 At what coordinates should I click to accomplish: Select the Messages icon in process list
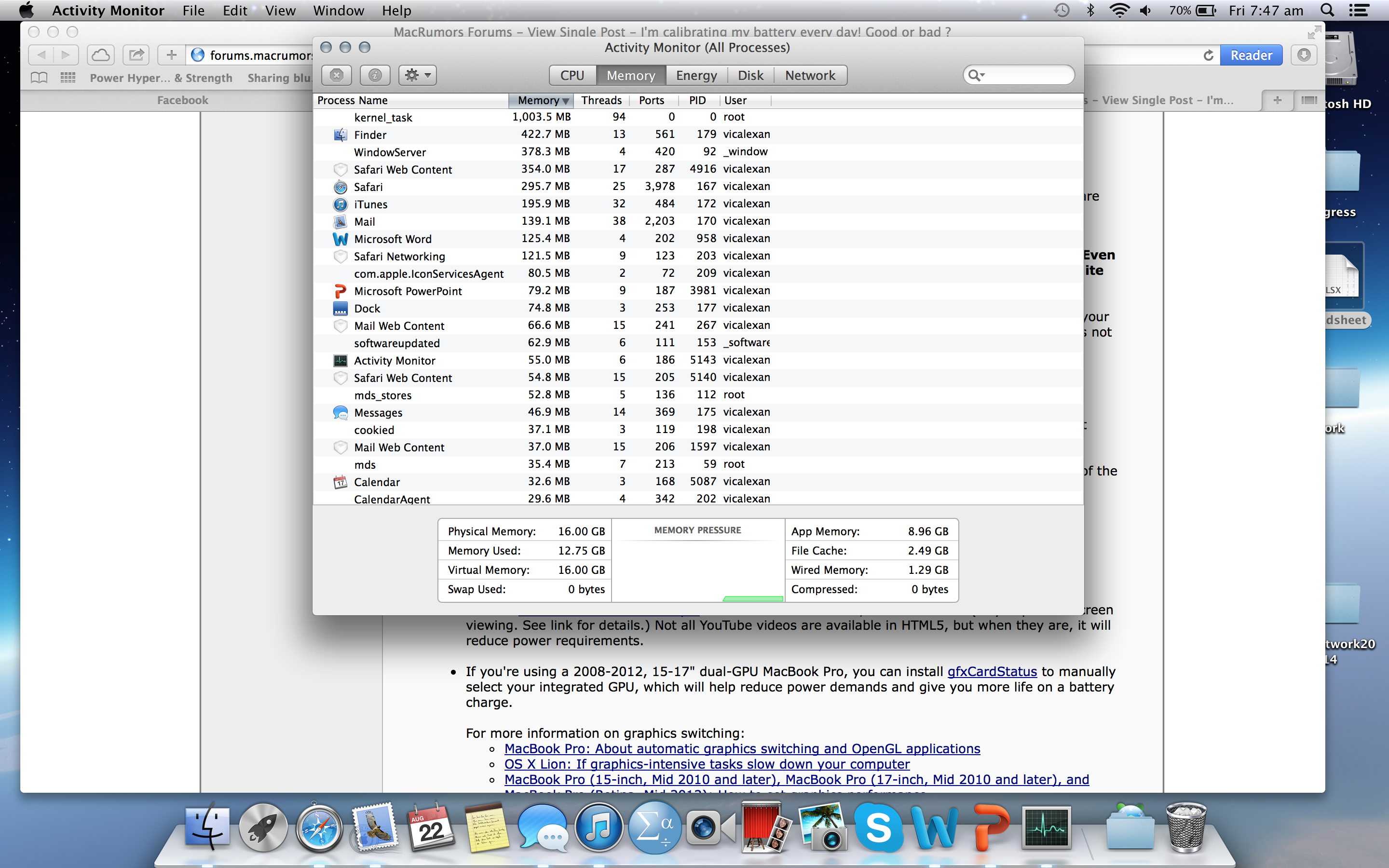point(340,413)
